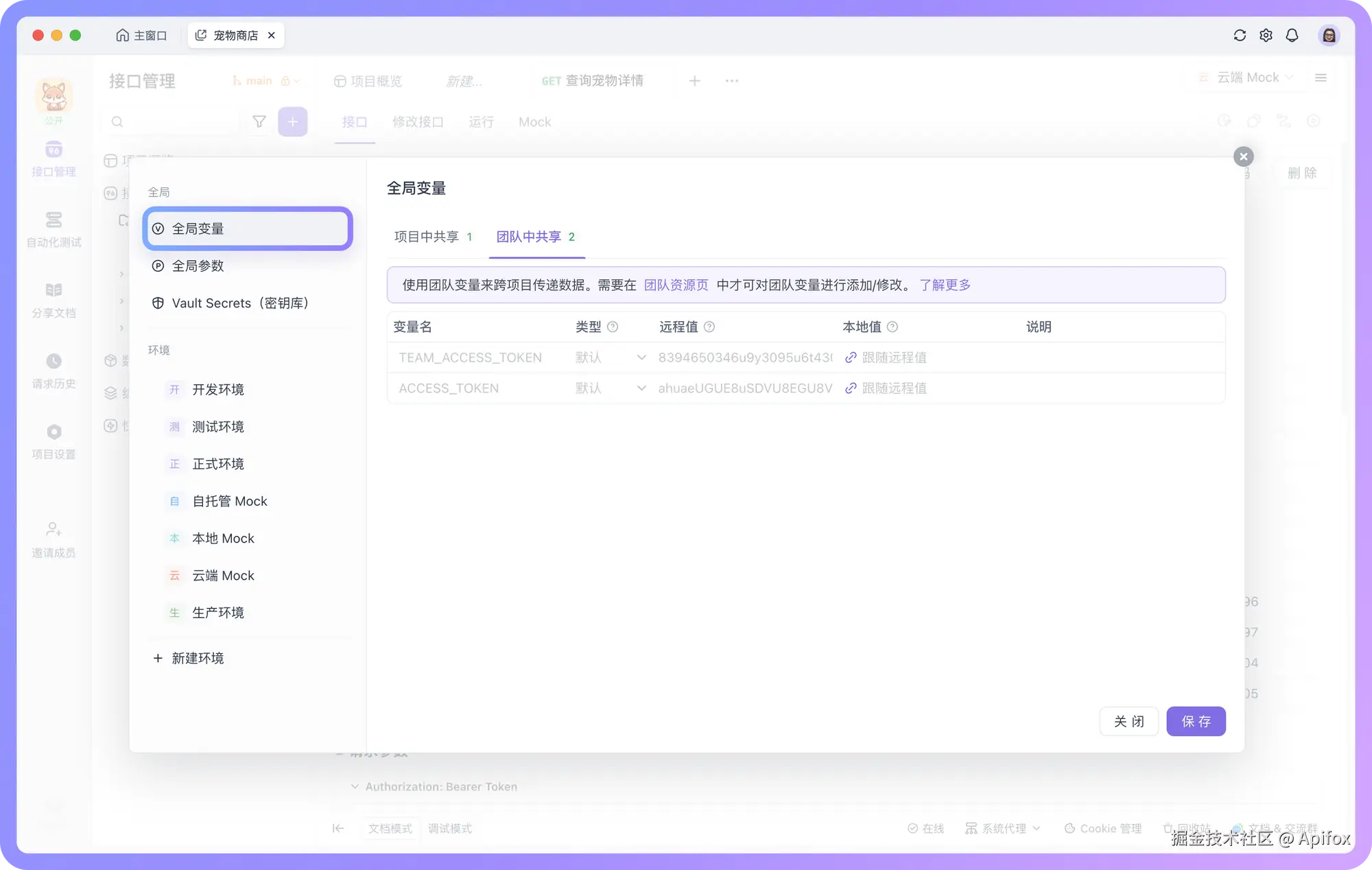Click the 保存 button
1372x870 pixels.
(x=1196, y=721)
